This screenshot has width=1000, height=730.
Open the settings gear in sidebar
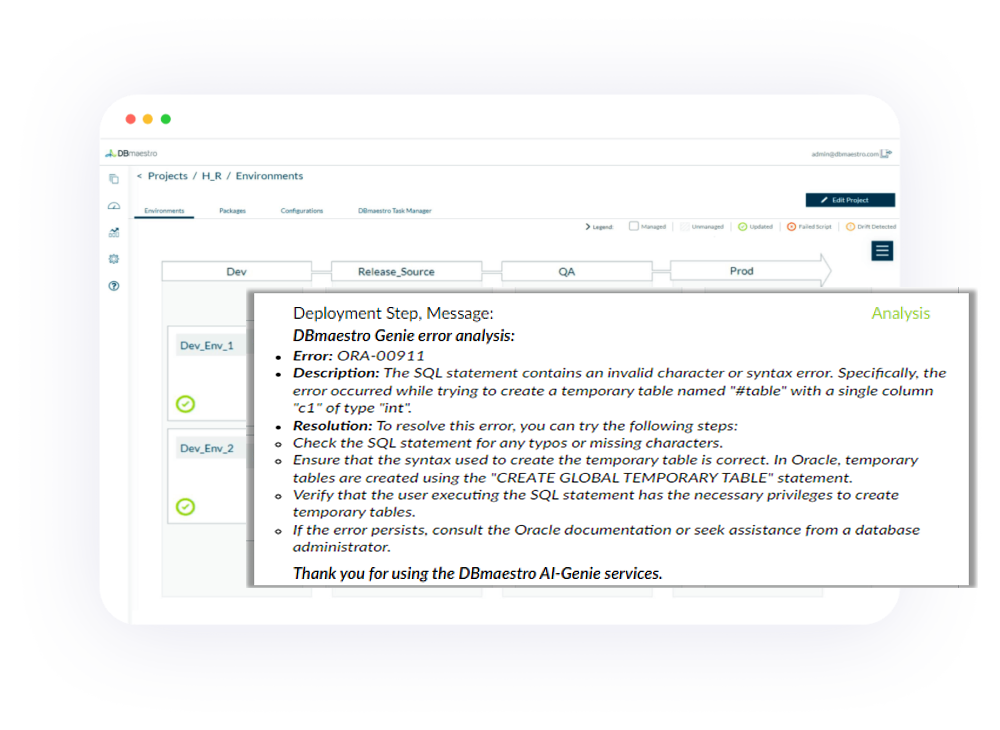coord(114,259)
